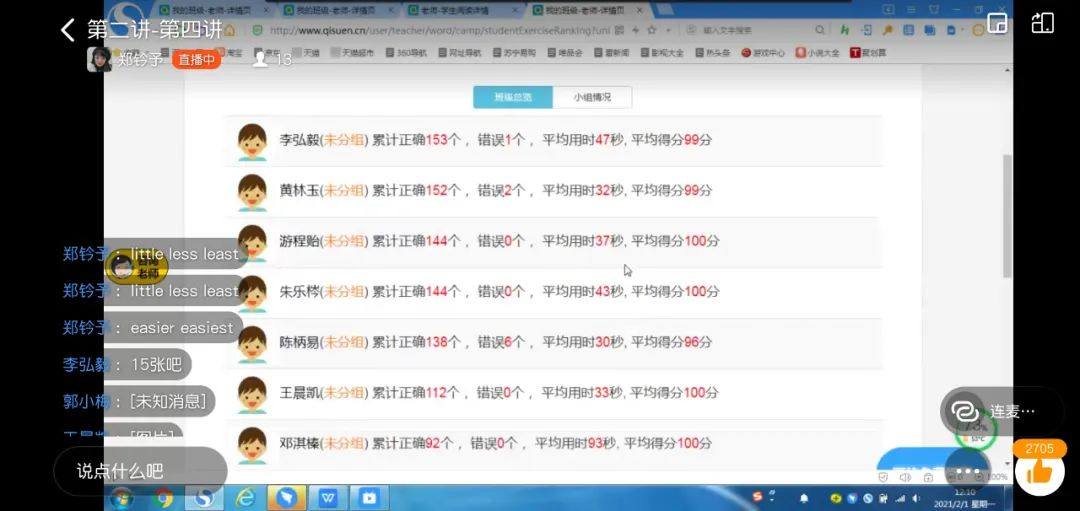Switch to the 小组情况 tab
This screenshot has width=1080, height=511.
click(592, 97)
